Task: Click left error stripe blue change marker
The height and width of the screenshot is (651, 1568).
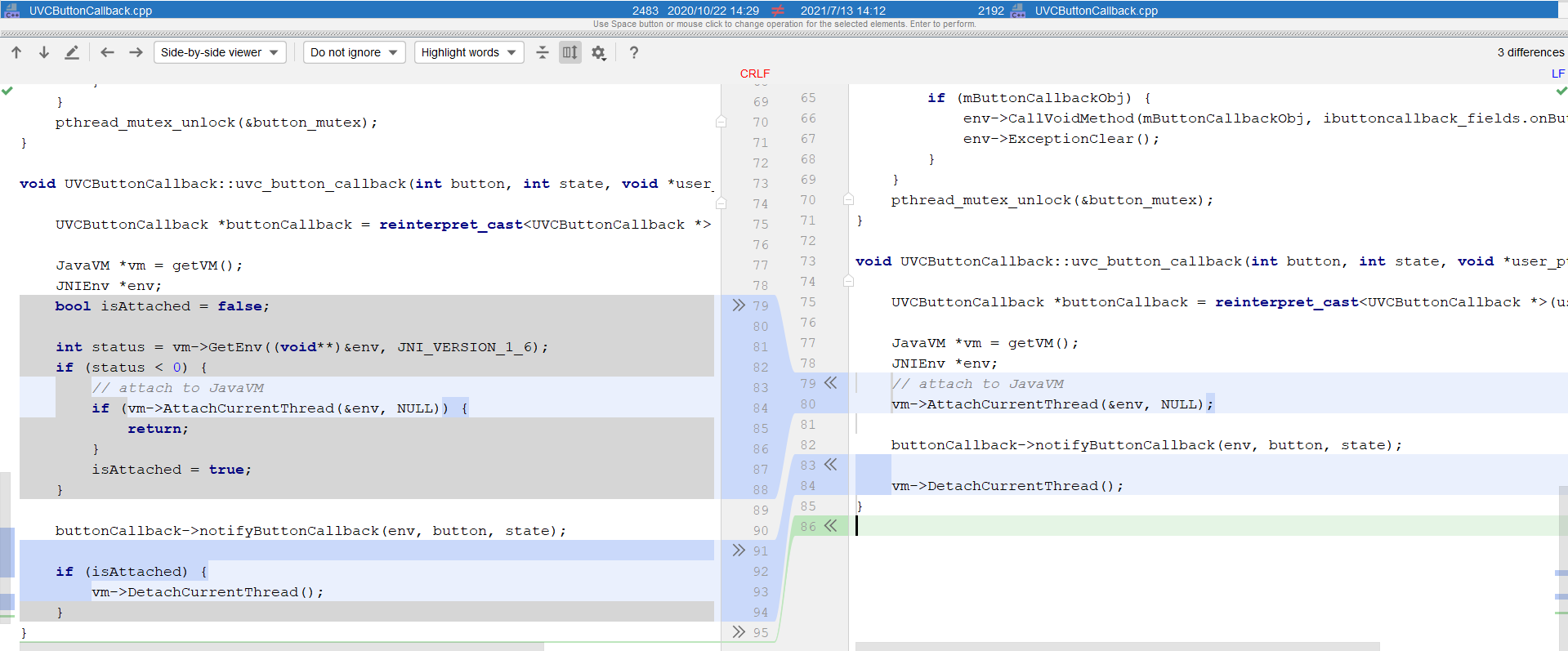Action: point(7,552)
